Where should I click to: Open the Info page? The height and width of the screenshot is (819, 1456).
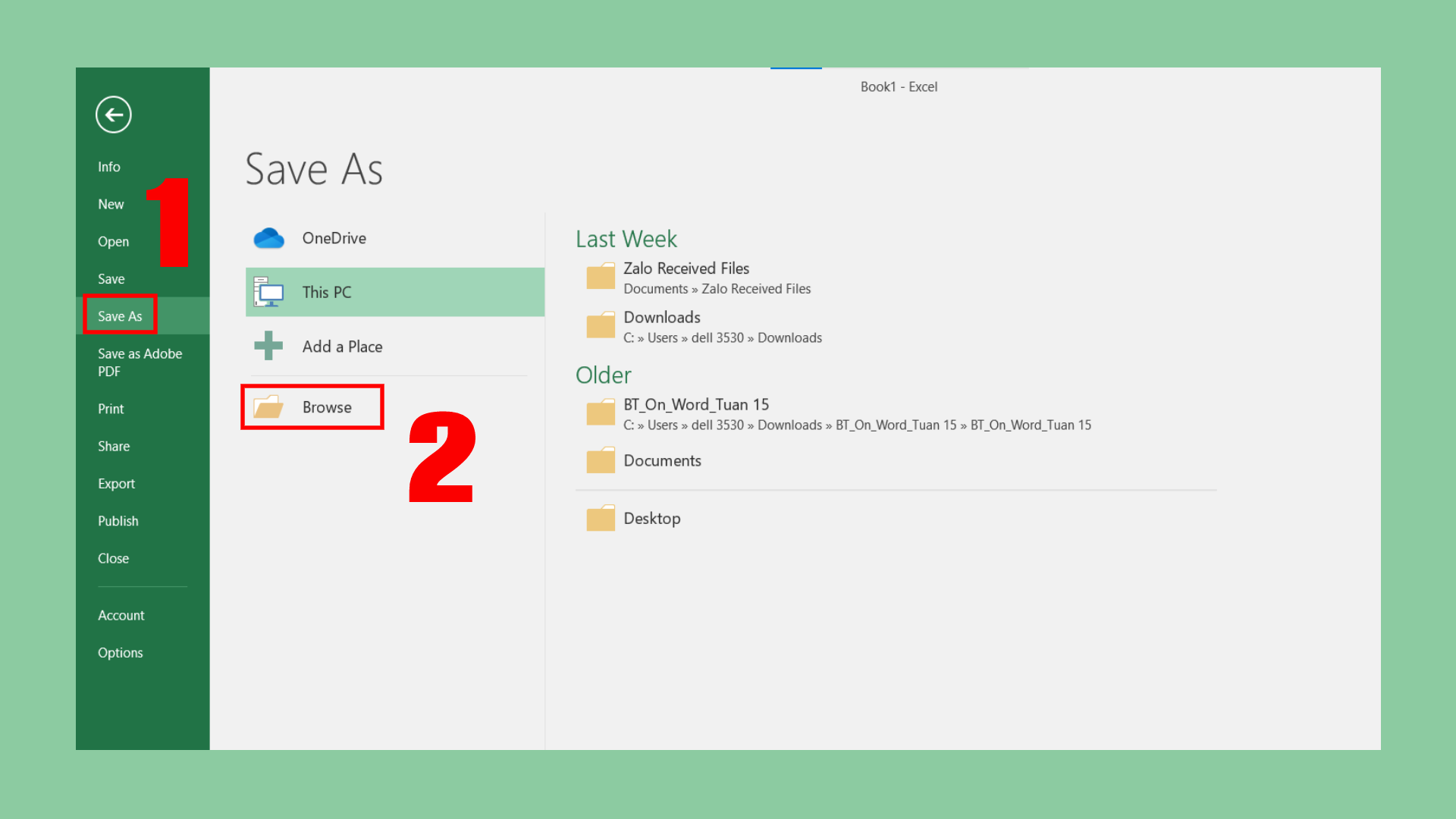[x=109, y=167]
